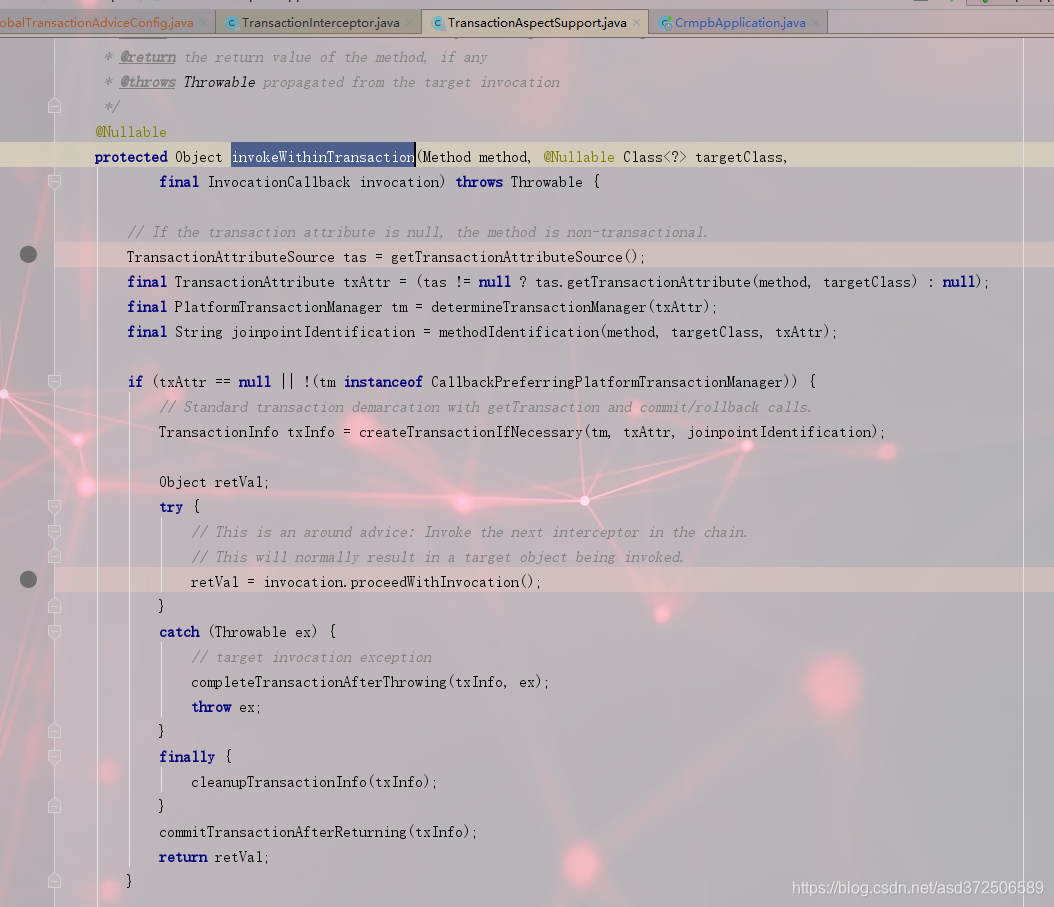
Task: Click getTransactionAttributeSource() call
Action: pos(514,257)
